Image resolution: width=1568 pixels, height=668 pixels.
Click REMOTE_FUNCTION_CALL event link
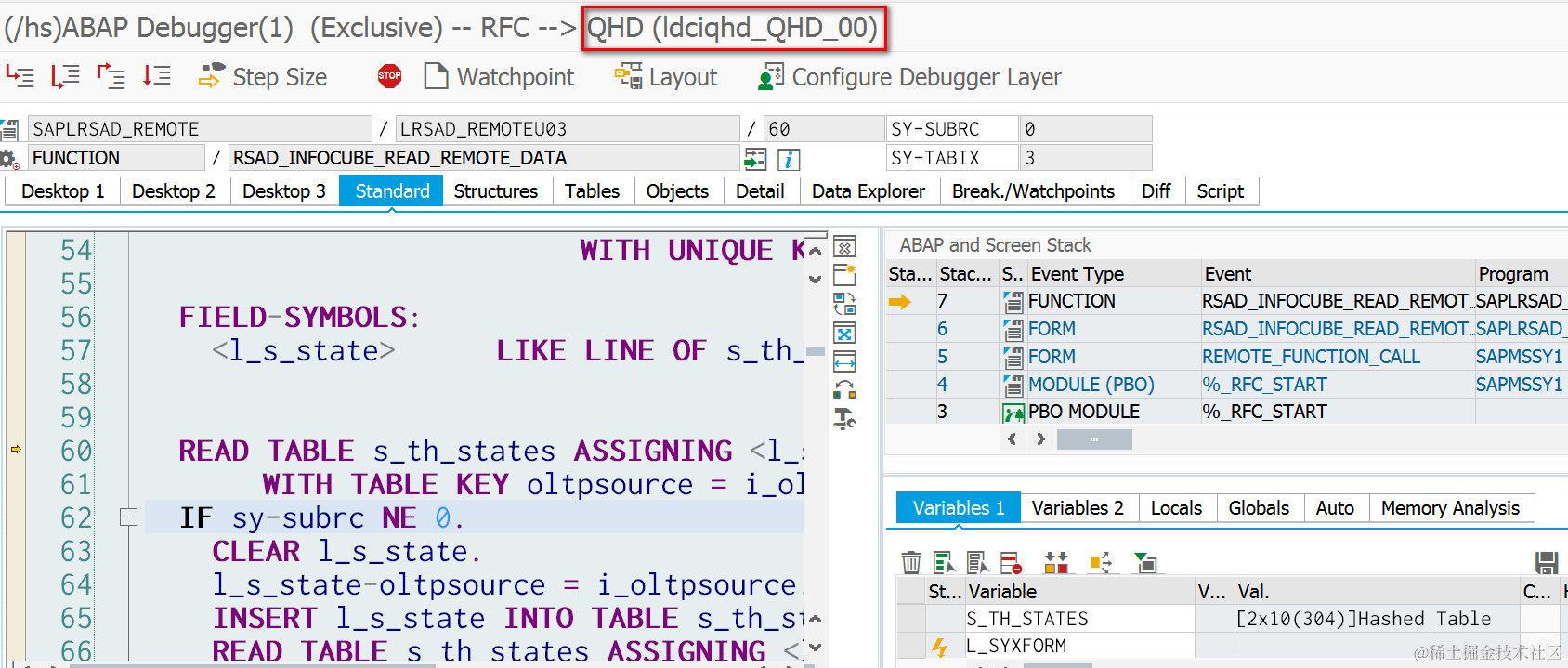point(1311,357)
